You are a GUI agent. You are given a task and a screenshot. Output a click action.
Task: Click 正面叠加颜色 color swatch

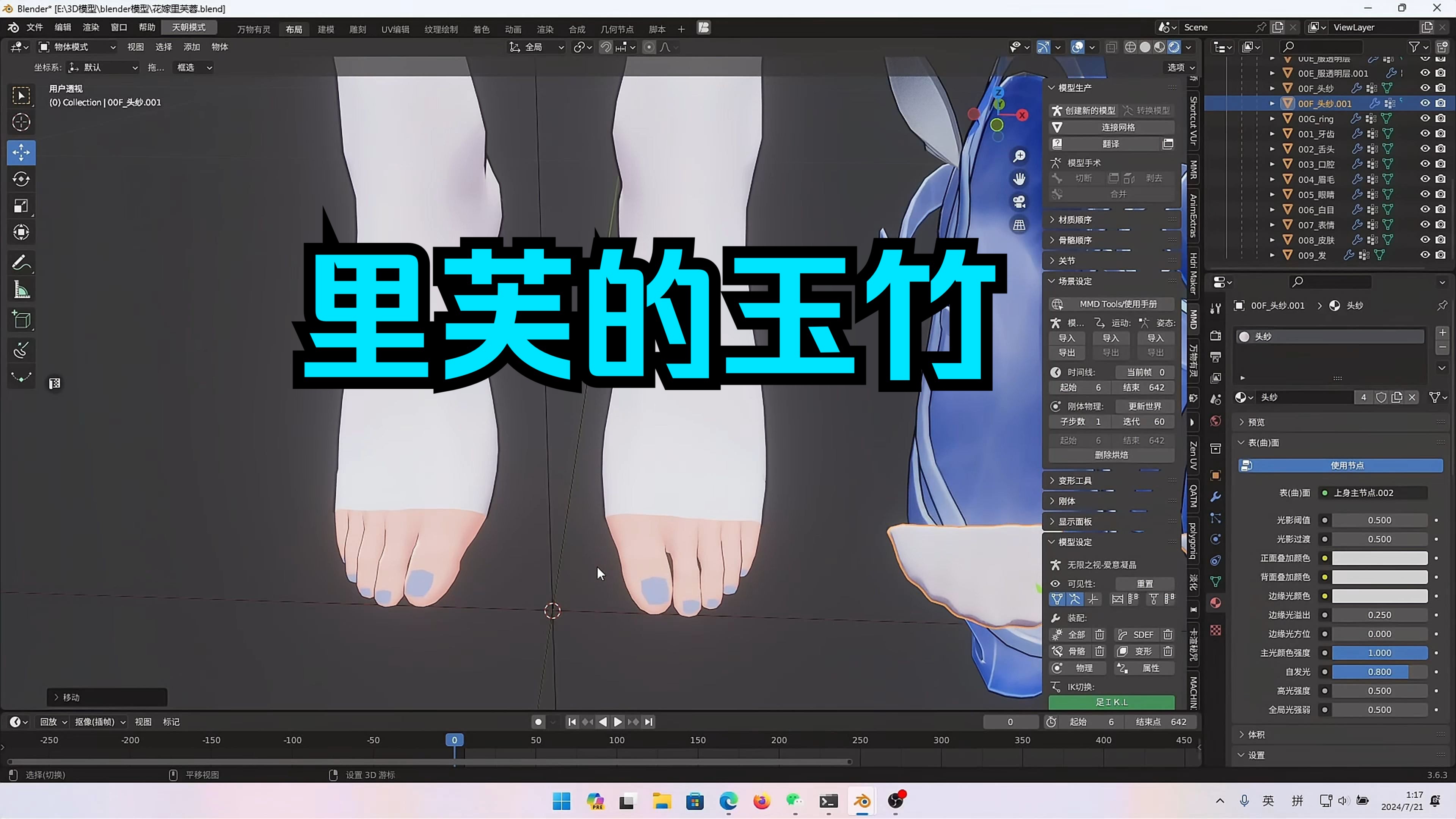(x=1380, y=558)
